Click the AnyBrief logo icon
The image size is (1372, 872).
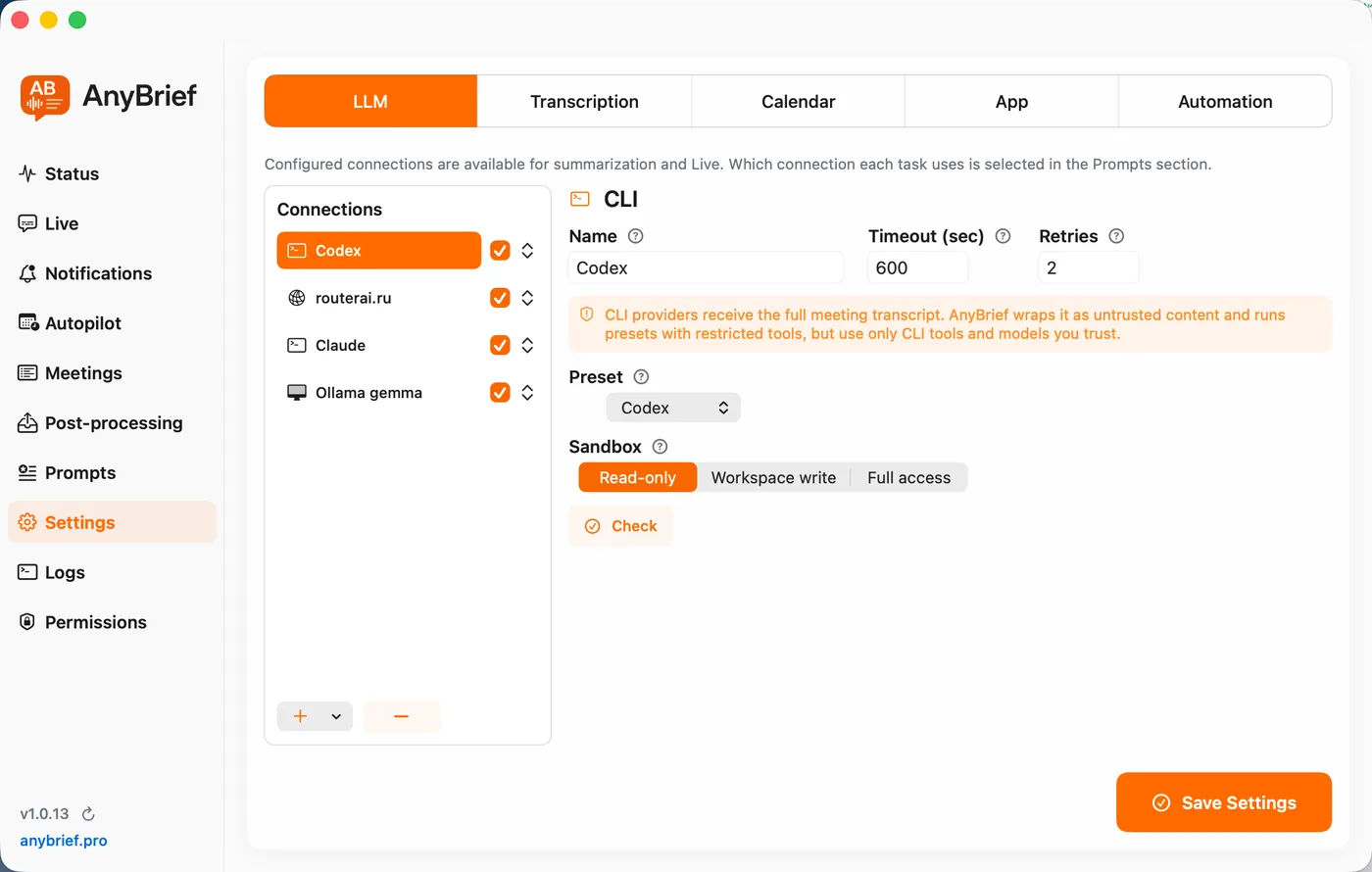coord(45,97)
